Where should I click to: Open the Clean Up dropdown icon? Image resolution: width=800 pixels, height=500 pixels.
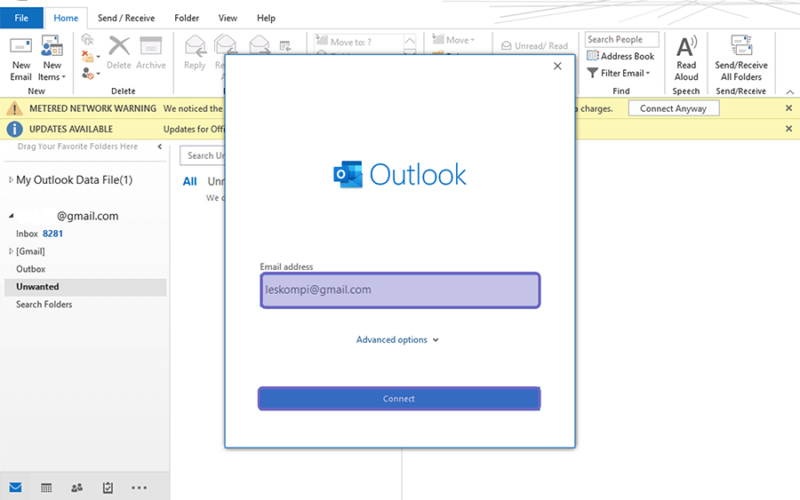90,57
